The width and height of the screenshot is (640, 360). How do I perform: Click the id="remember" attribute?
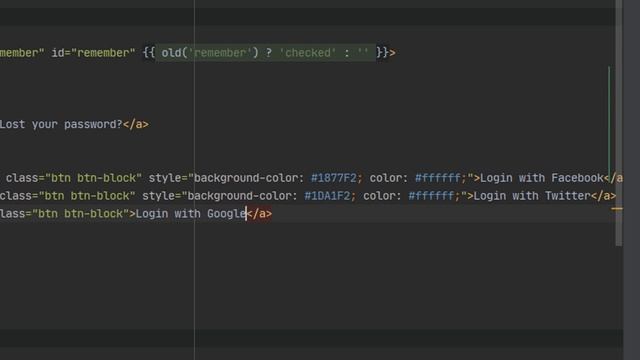click(x=93, y=53)
